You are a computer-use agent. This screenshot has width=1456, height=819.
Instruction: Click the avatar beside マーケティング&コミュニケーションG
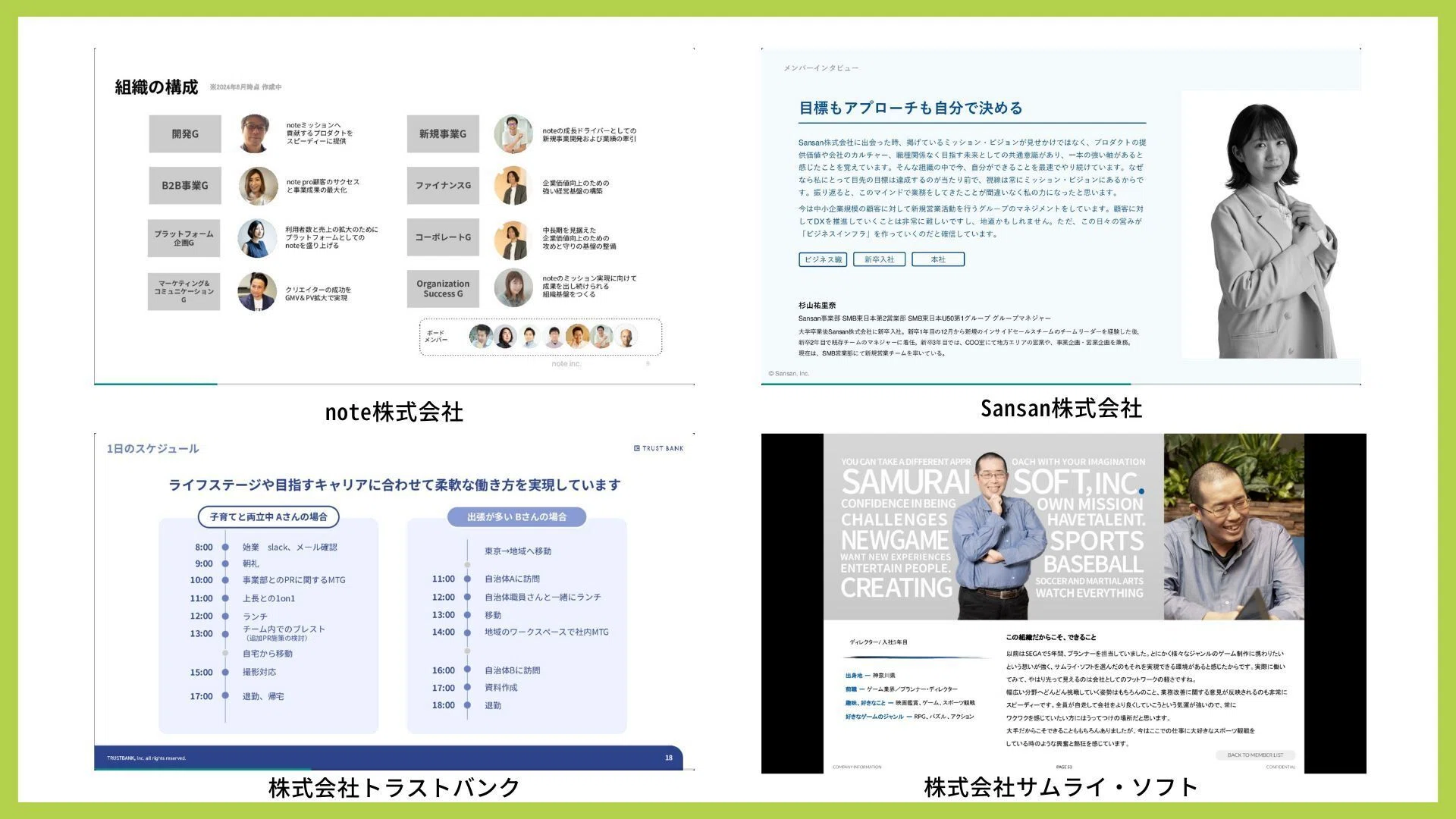257,292
